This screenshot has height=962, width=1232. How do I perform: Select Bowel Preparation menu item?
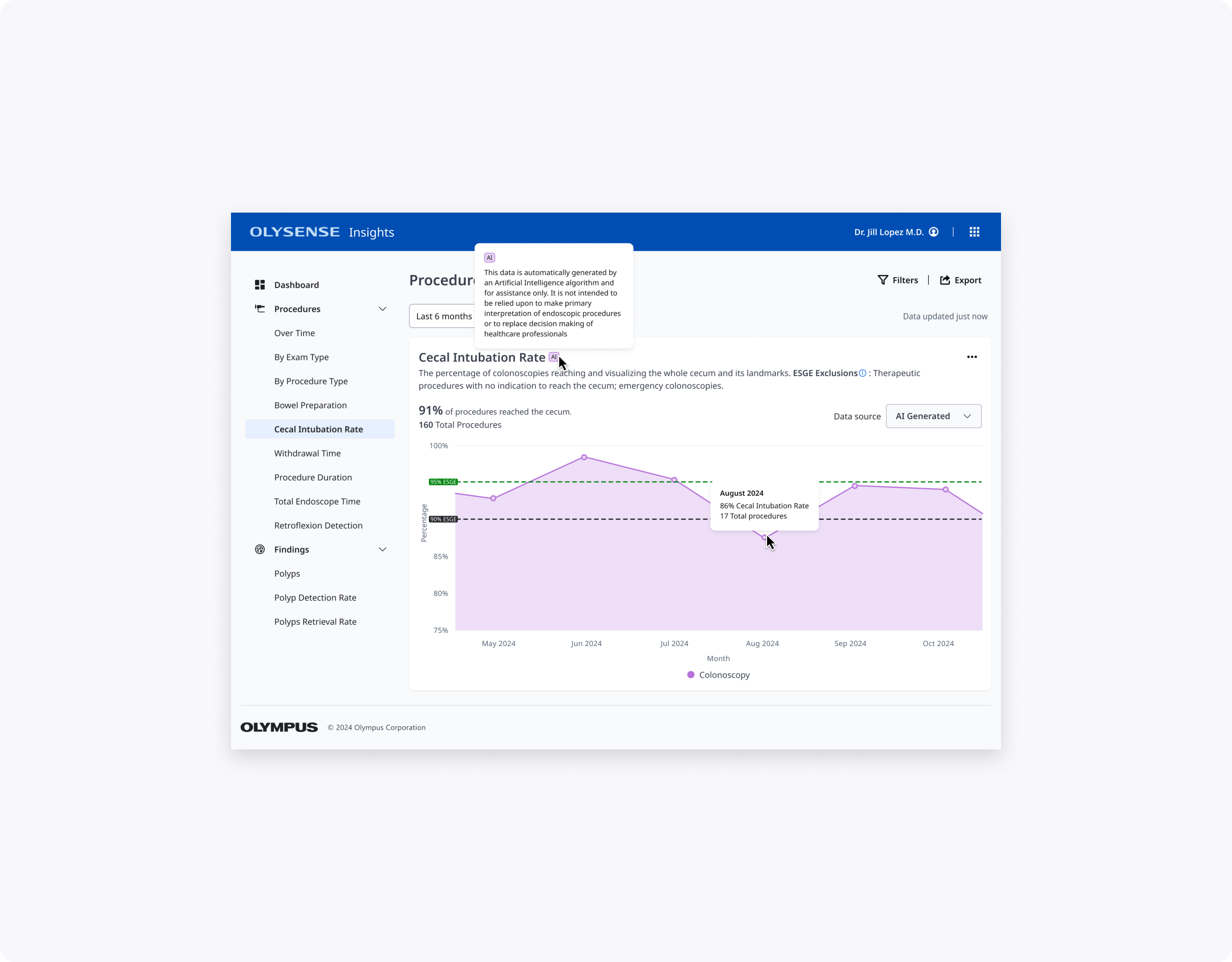click(x=310, y=405)
